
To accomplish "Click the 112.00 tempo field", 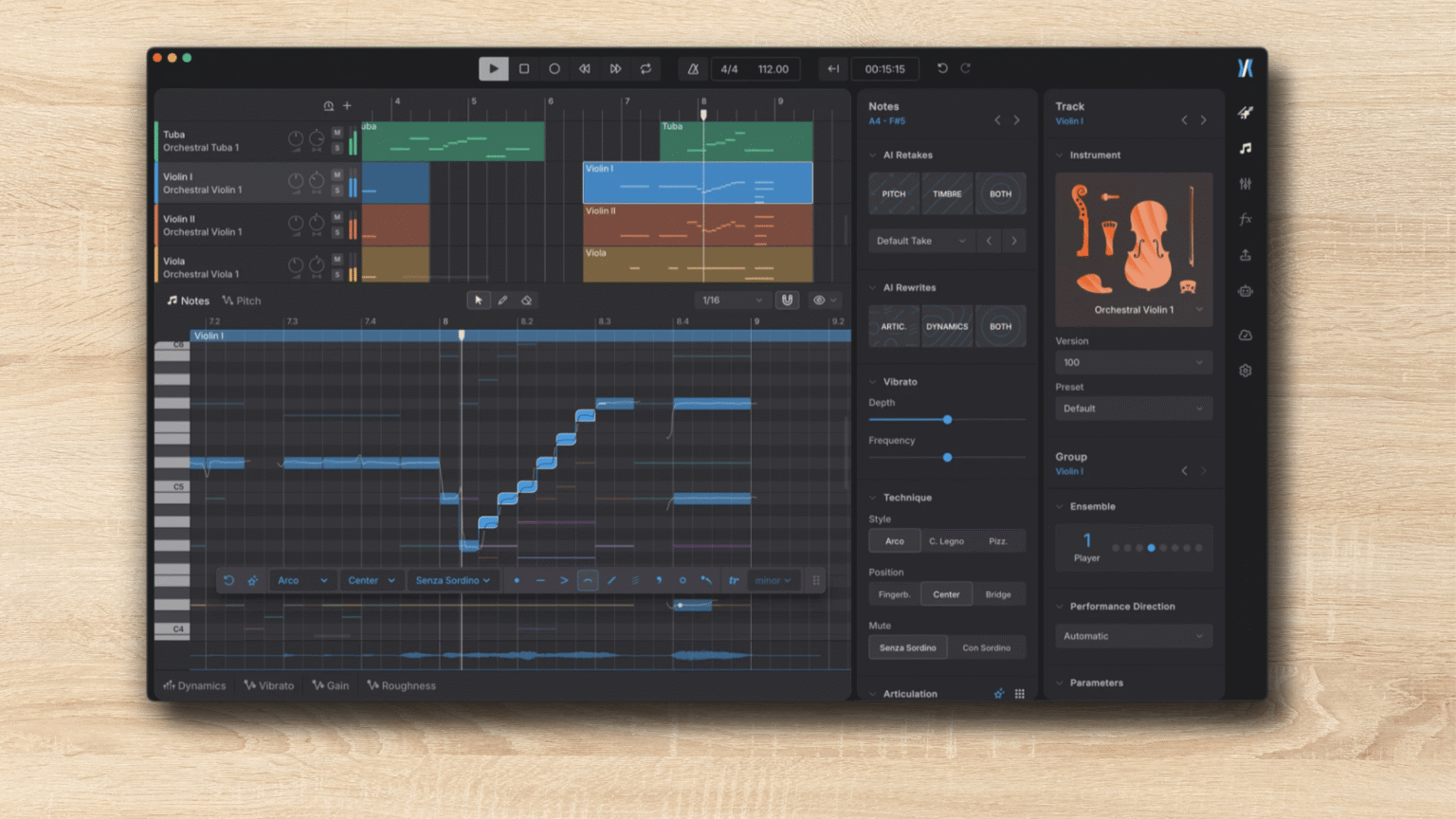I will (x=773, y=69).
